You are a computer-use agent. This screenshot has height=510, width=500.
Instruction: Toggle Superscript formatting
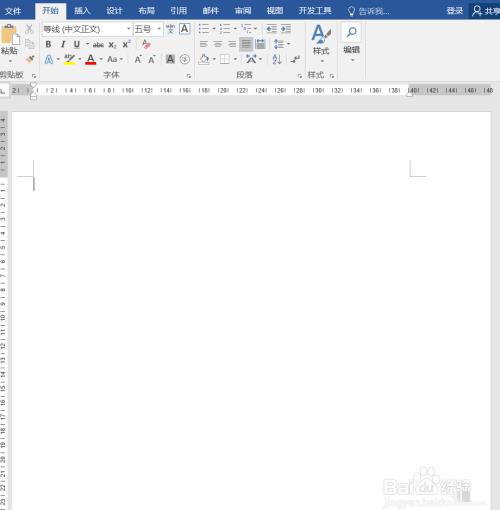[126, 44]
